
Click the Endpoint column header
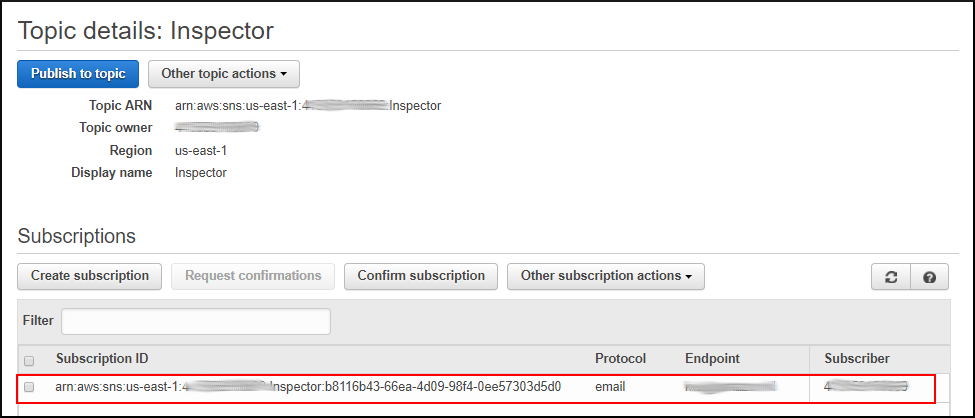tap(713, 359)
